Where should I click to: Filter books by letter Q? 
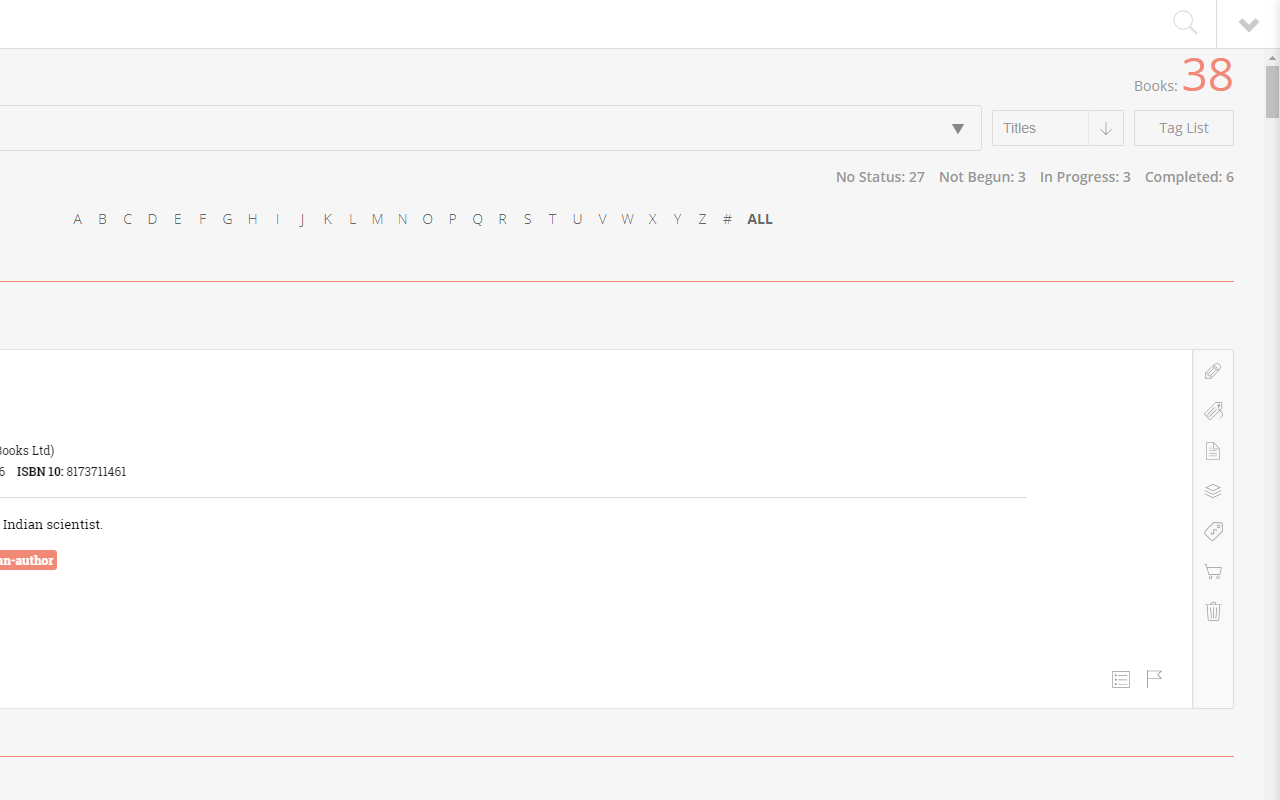click(x=477, y=219)
